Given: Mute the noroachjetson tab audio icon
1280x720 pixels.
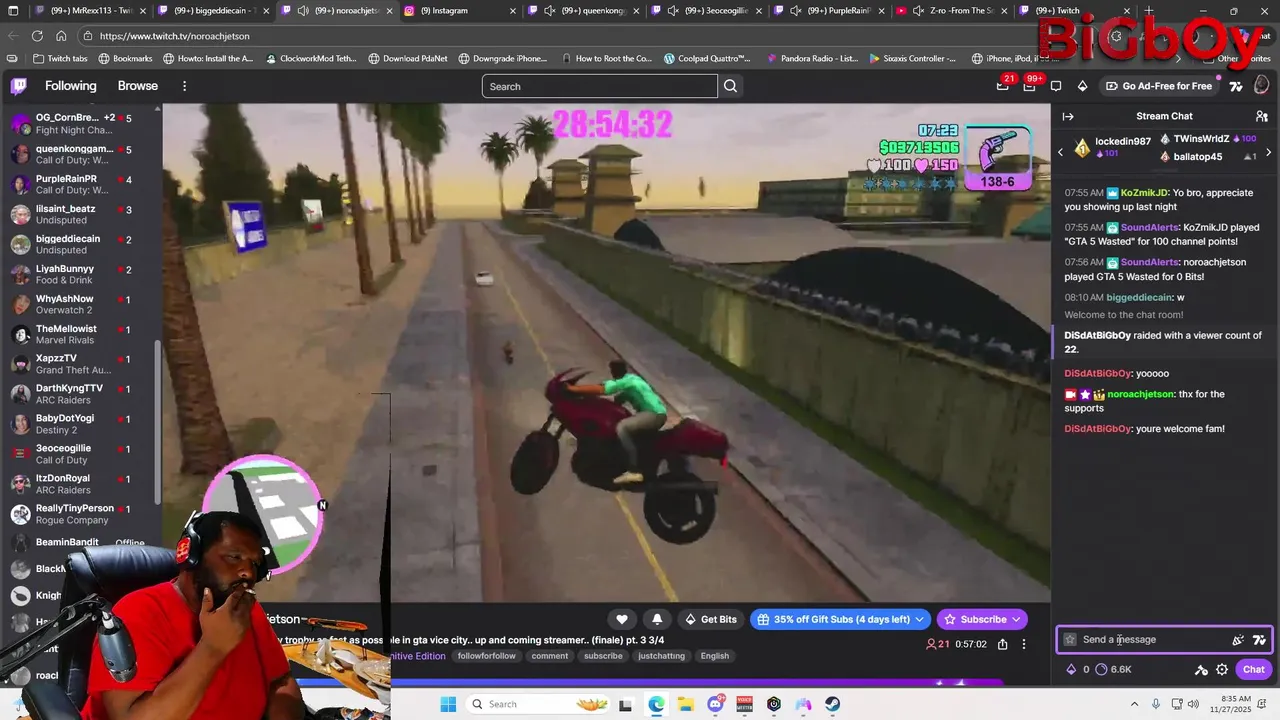Looking at the screenshot, I should (302, 11).
